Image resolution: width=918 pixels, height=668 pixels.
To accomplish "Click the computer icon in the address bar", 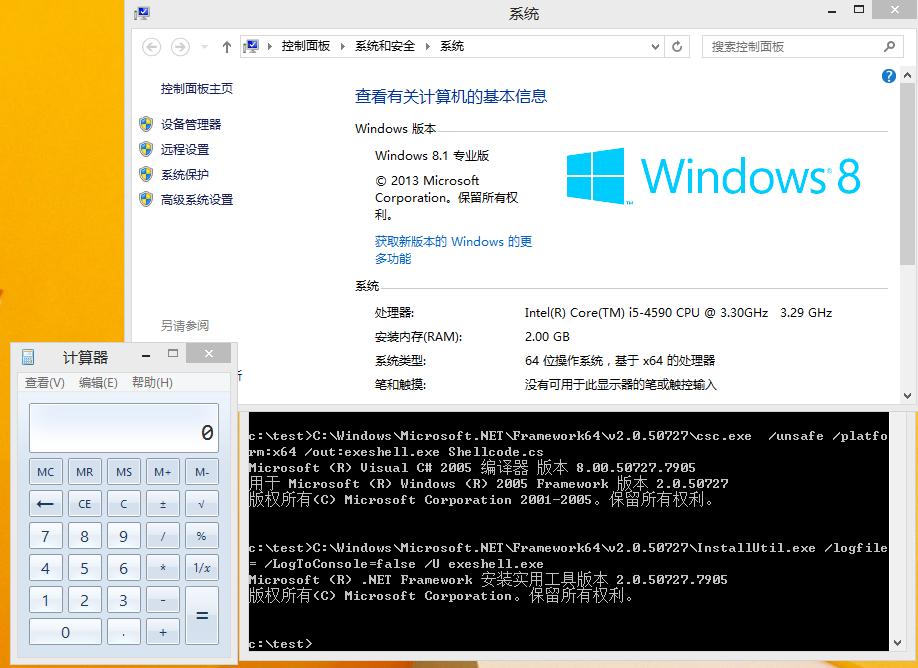I will pos(251,46).
